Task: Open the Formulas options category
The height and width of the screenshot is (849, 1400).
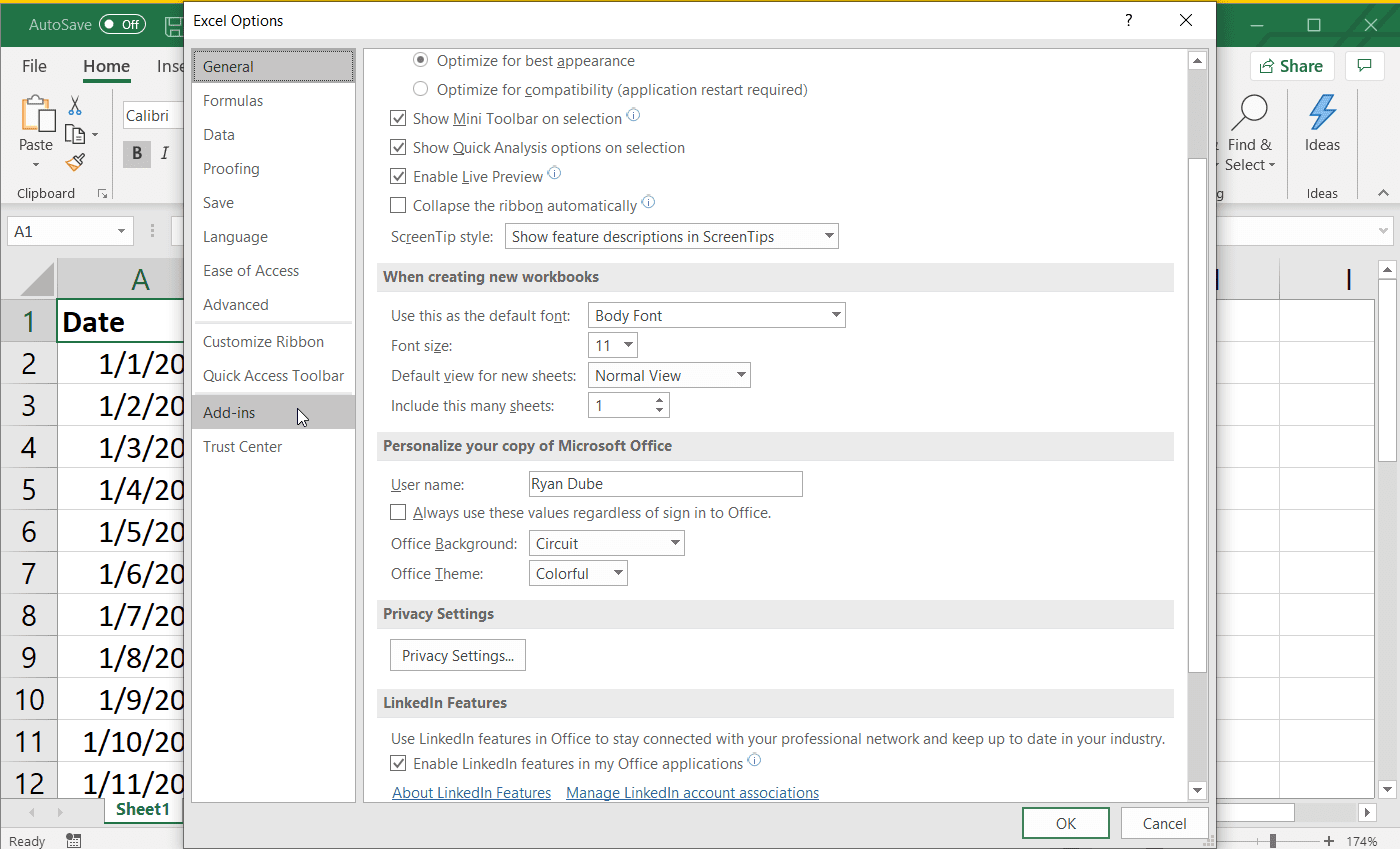Action: [273, 101]
